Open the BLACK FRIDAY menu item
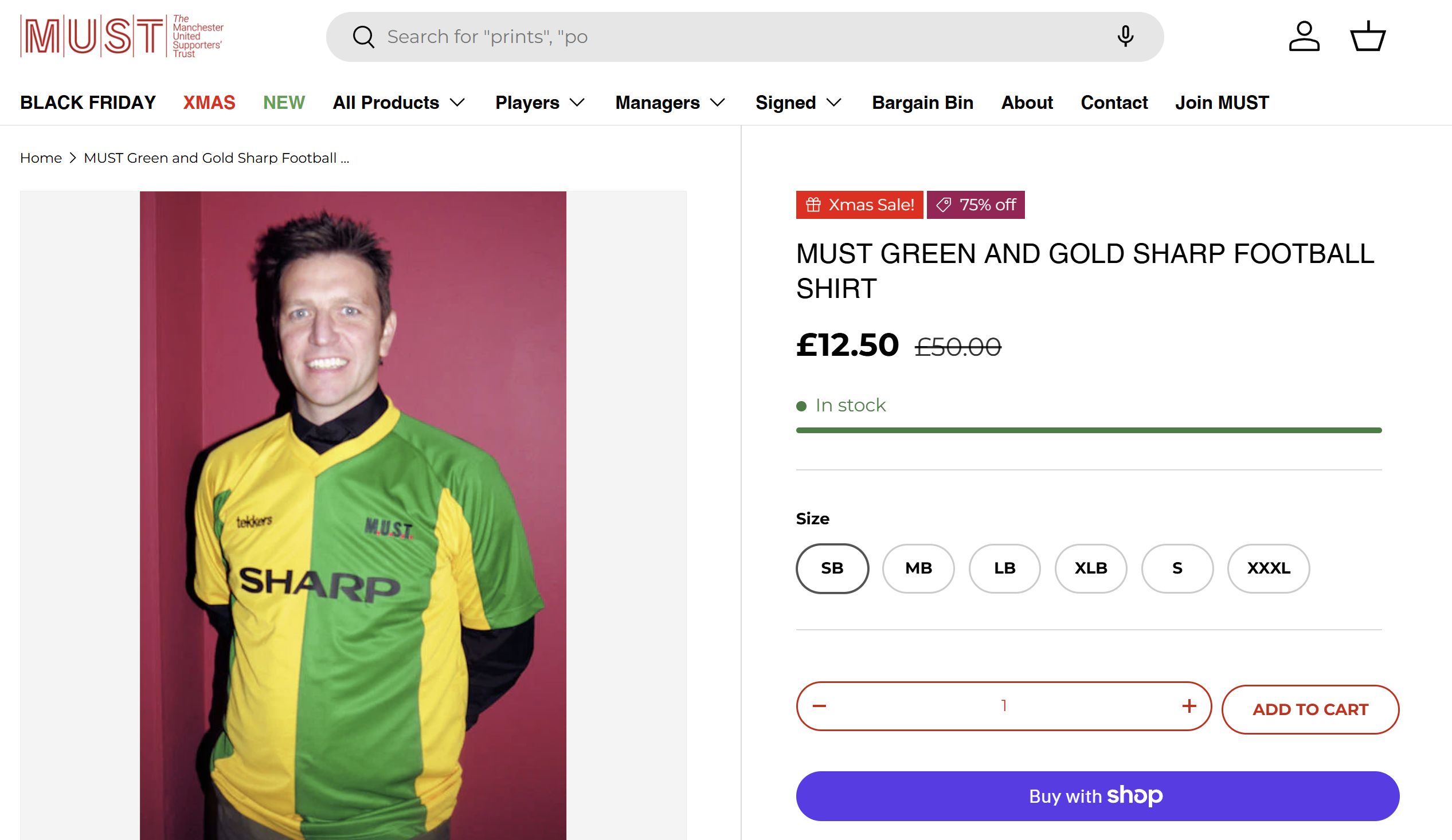This screenshot has width=1452, height=840. 88,103
